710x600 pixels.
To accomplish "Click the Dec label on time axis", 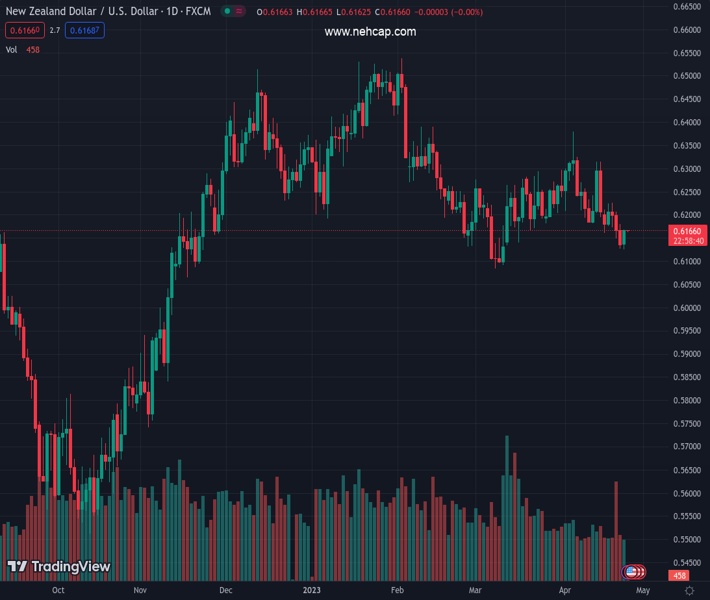I will click(226, 591).
